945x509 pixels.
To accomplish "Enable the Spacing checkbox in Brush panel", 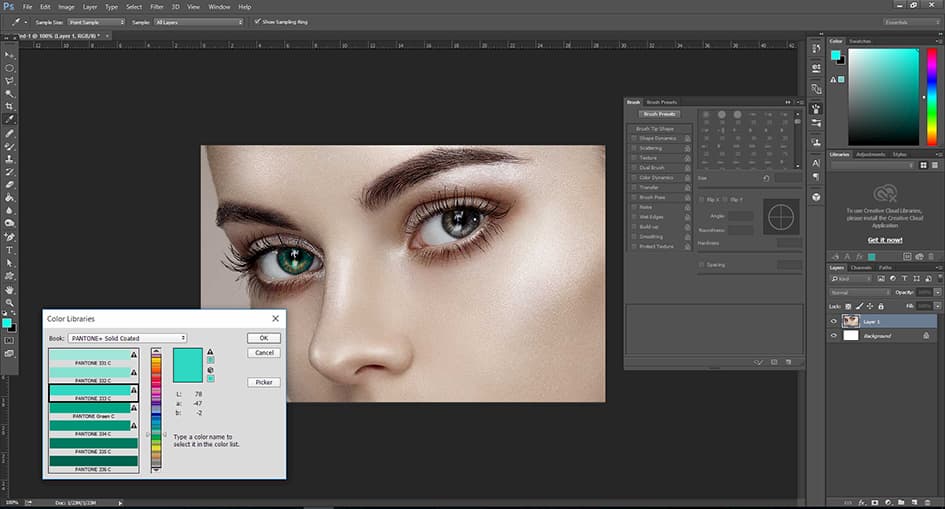I will point(701,265).
